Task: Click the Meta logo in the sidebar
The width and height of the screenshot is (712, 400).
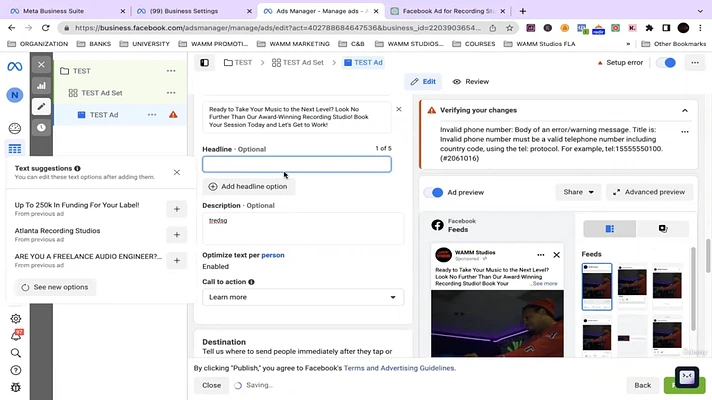Action: (x=14, y=65)
